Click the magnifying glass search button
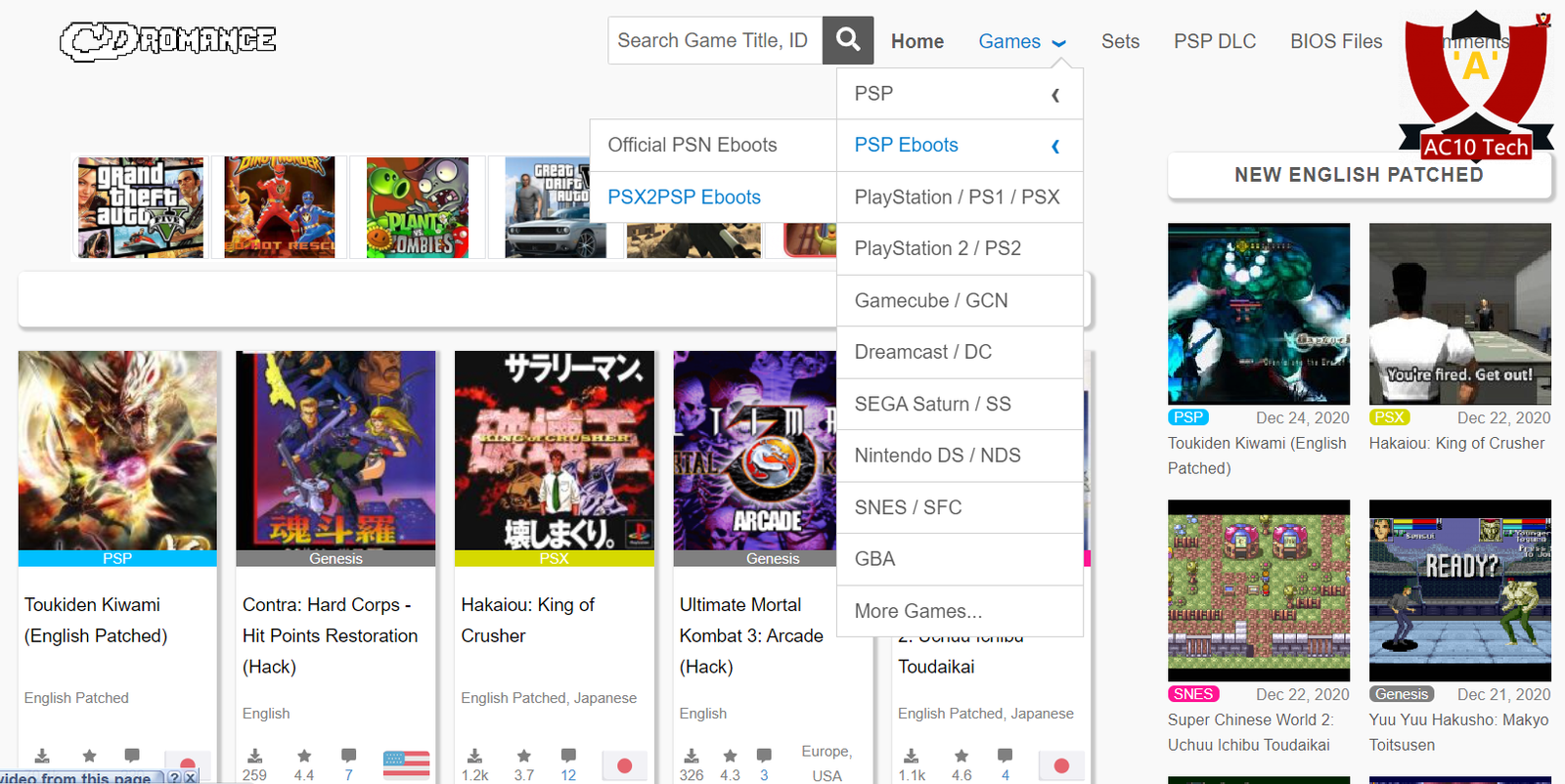 click(848, 40)
